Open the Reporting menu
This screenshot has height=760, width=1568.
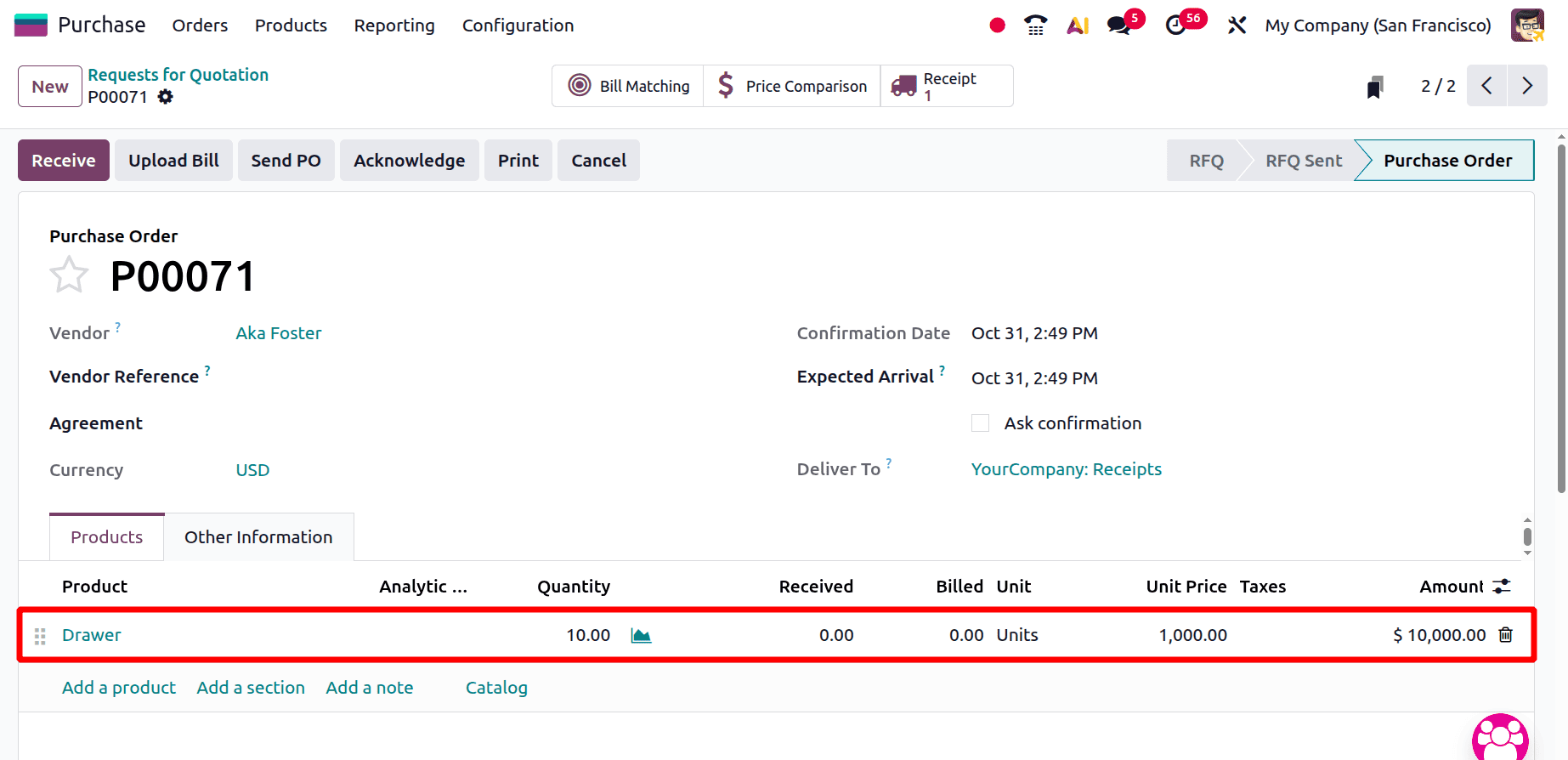tap(393, 26)
